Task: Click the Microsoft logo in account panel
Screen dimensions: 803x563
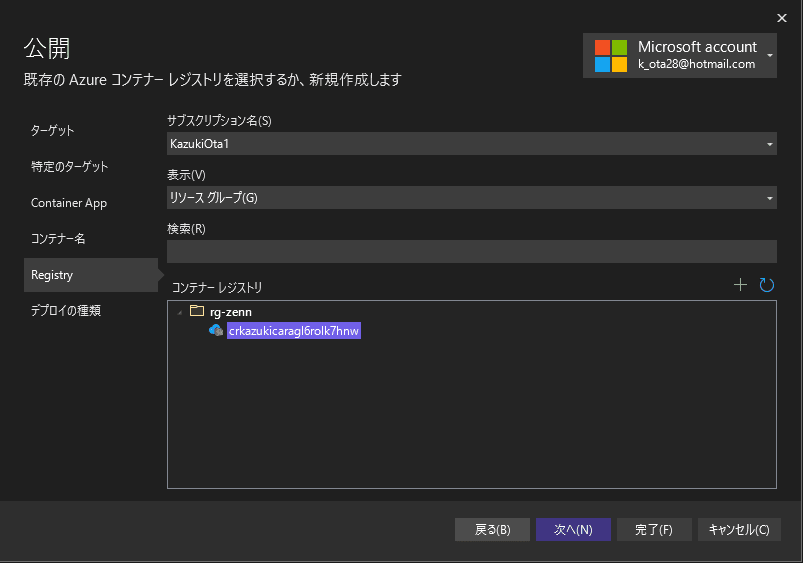Action: click(x=610, y=56)
